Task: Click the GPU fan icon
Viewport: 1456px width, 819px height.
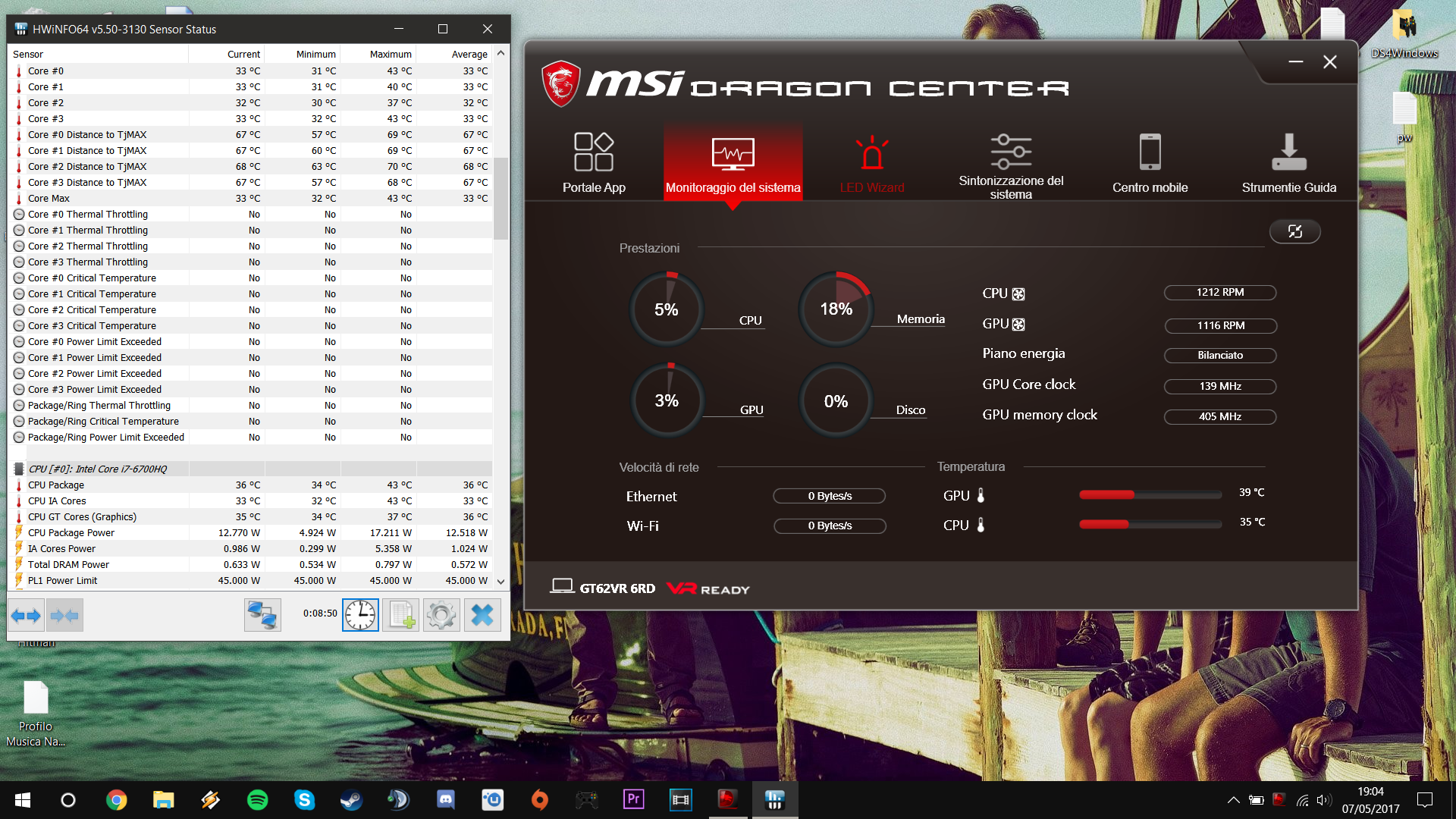Action: (1018, 325)
